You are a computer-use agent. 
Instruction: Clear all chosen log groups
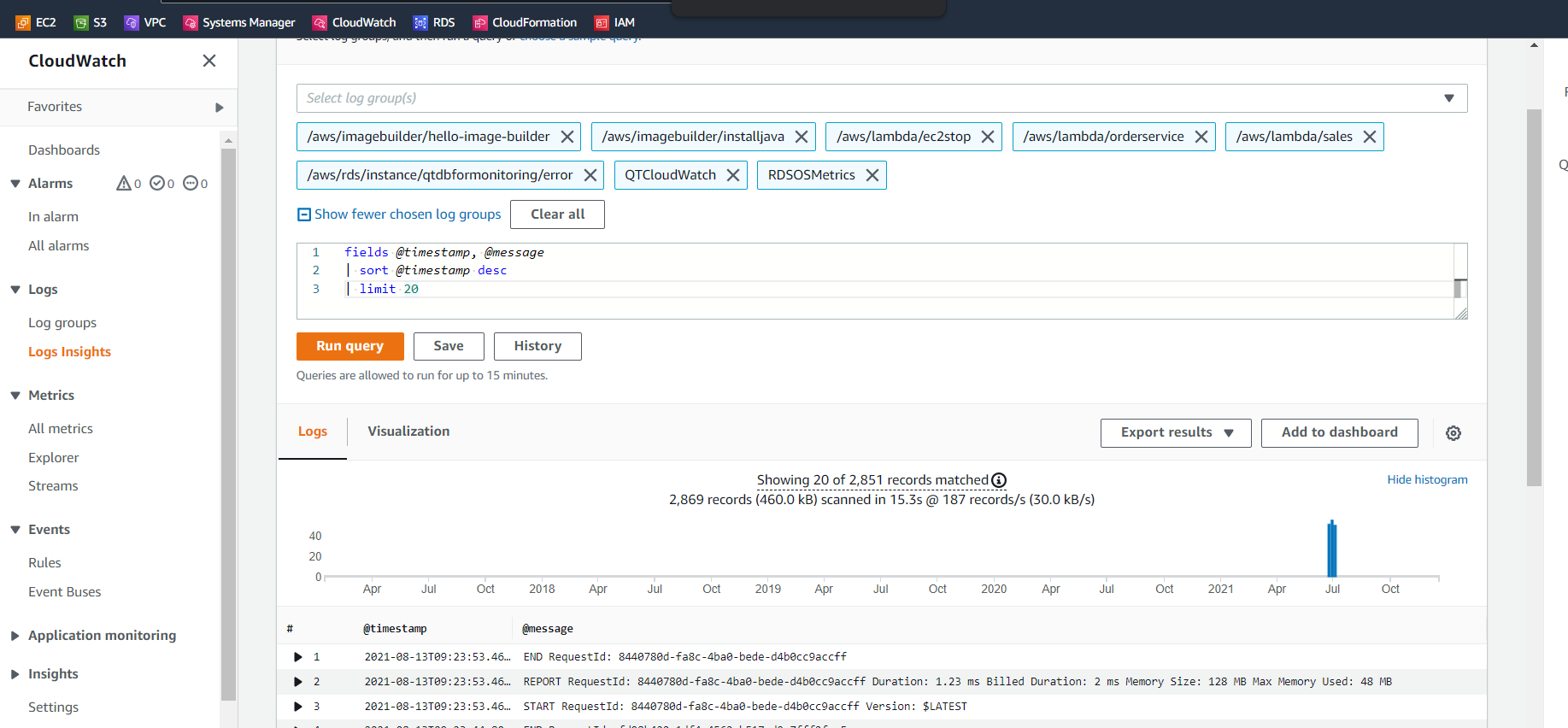point(557,214)
